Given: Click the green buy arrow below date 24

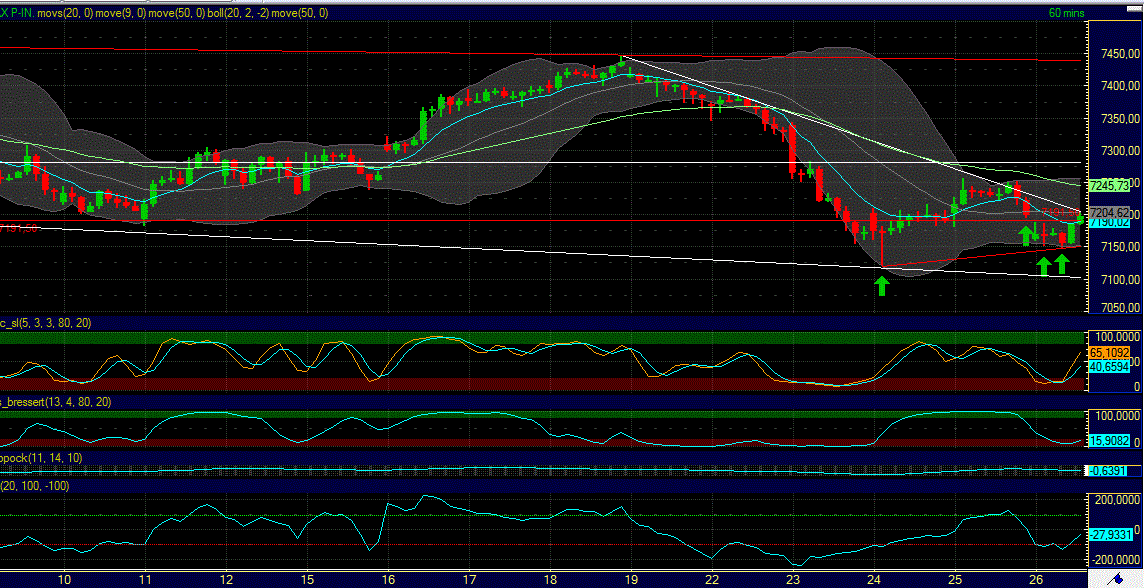Looking at the screenshot, I should (882, 283).
